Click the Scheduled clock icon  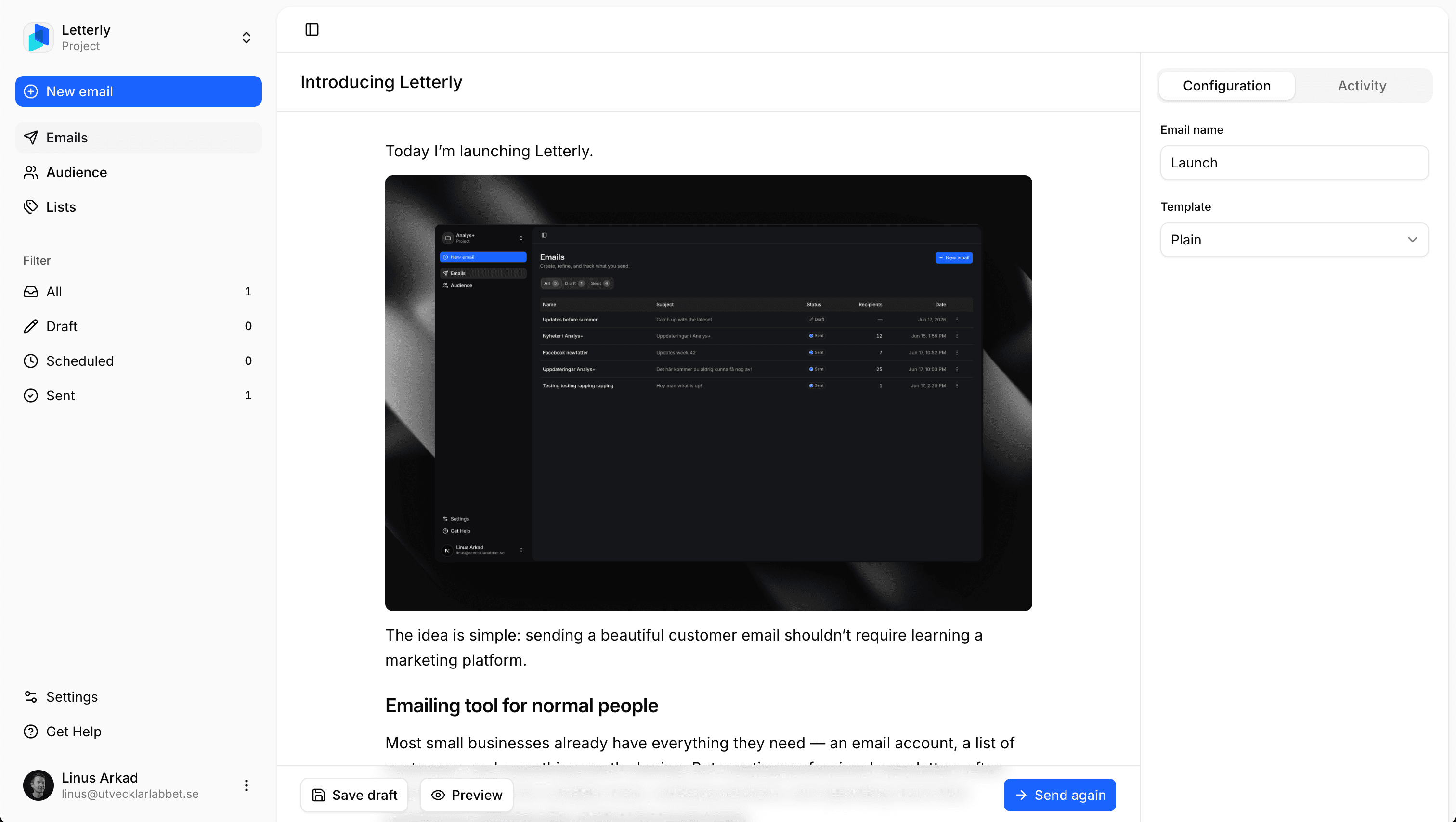pos(31,361)
